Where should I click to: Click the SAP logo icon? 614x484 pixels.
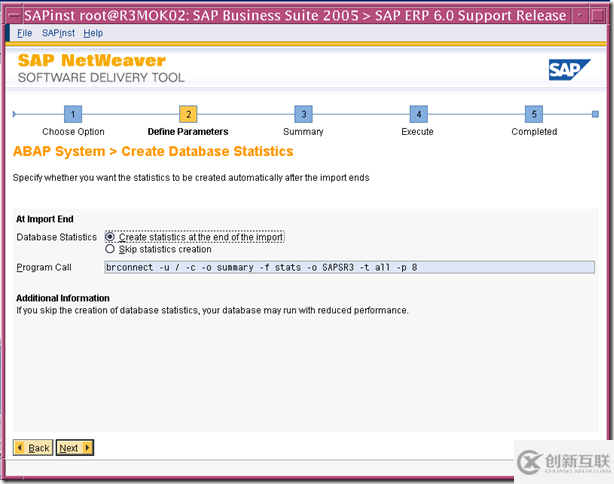(569, 70)
